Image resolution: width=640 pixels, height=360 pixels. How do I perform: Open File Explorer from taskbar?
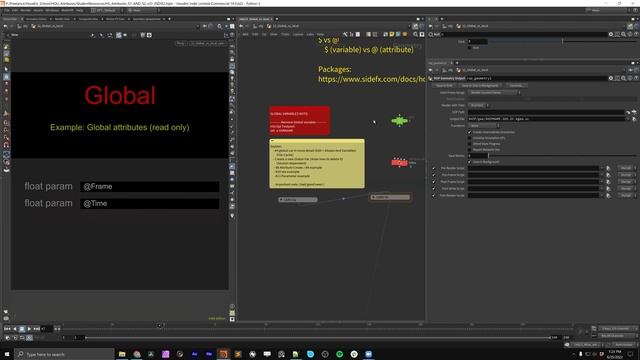[122, 354]
